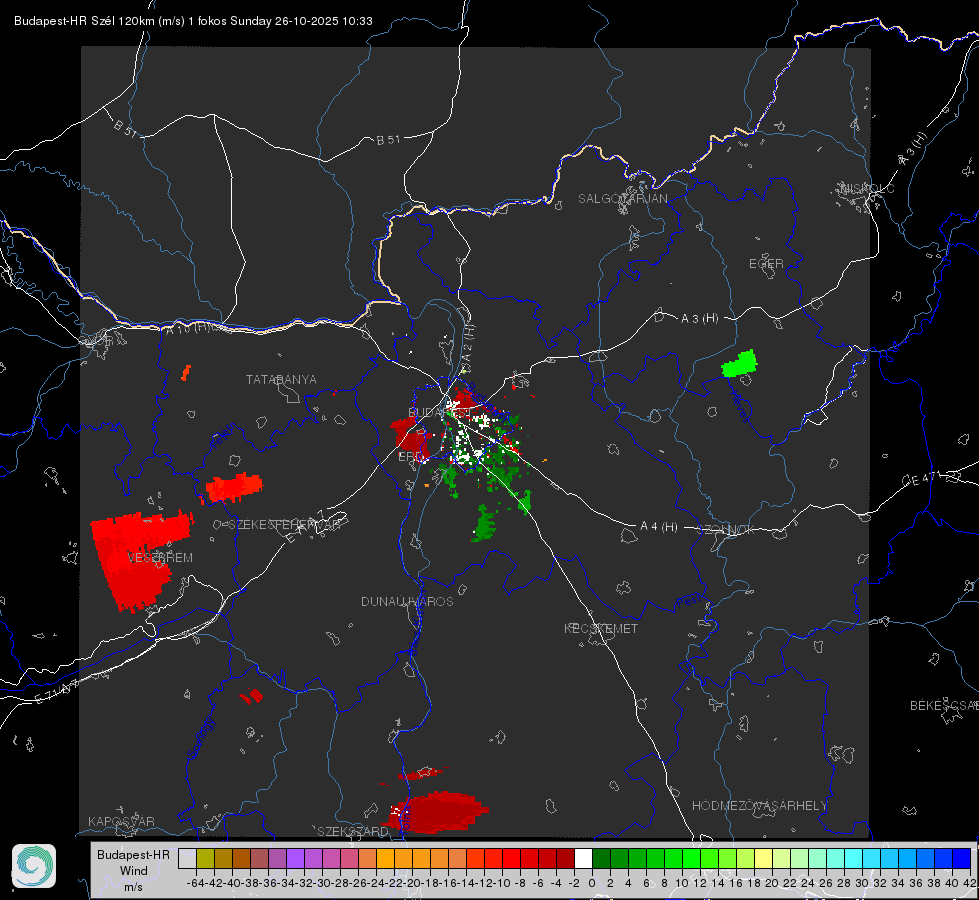
Task: Click the '42' value at the legend's right end
Action: [970, 883]
